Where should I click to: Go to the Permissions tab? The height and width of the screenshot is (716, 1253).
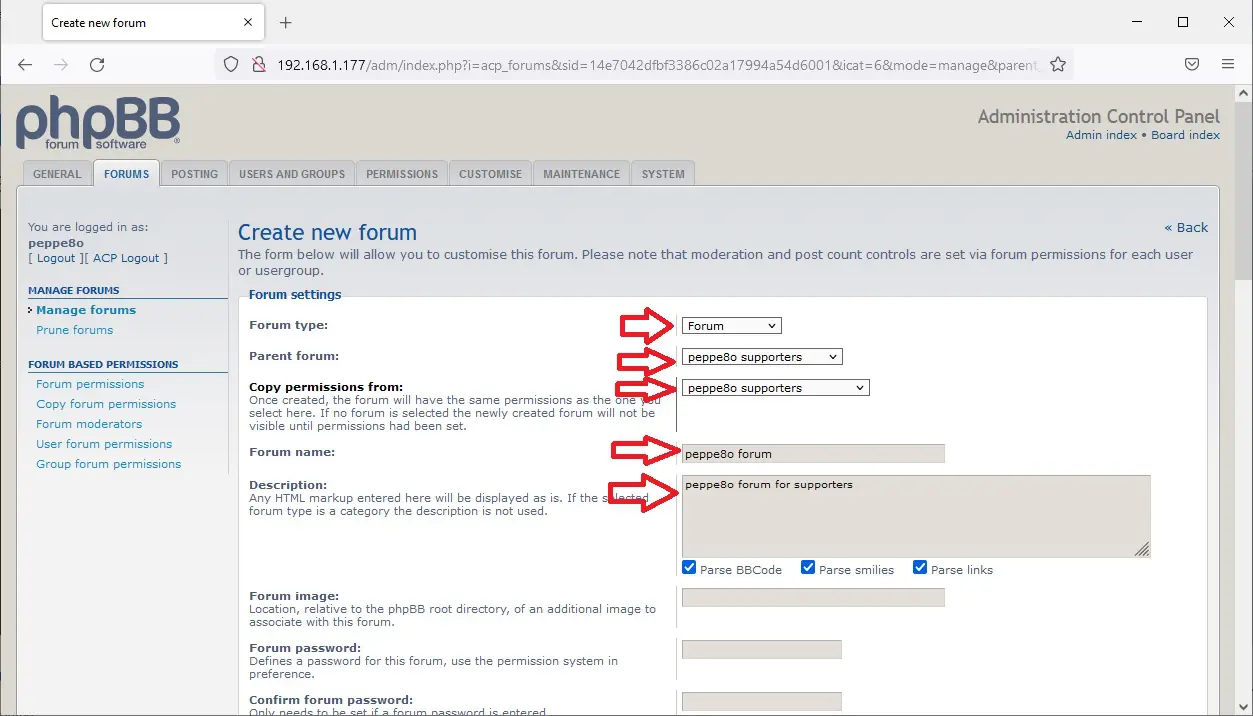tap(402, 174)
